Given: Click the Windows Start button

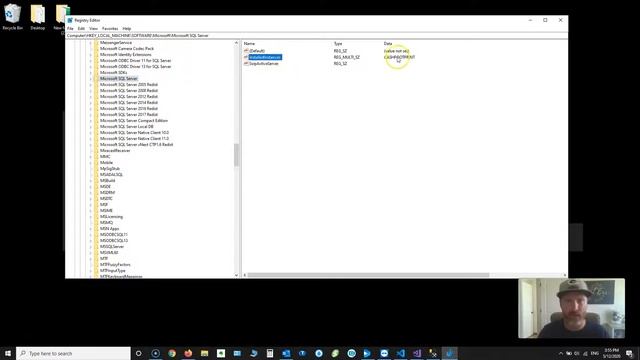Looking at the screenshot, I should click(x=8, y=353).
